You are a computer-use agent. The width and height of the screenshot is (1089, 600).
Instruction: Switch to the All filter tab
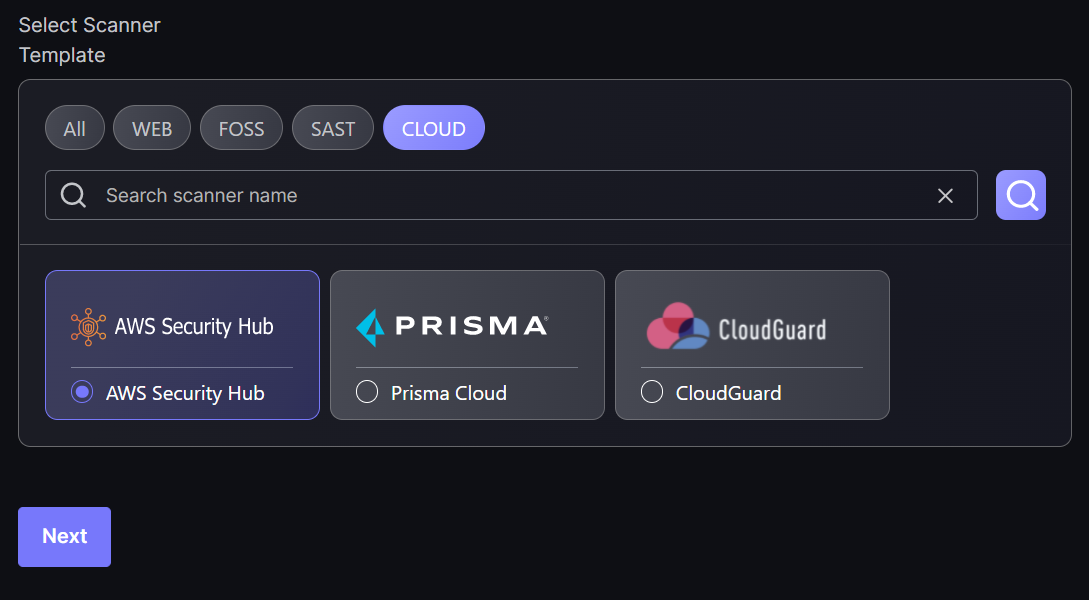[75, 128]
